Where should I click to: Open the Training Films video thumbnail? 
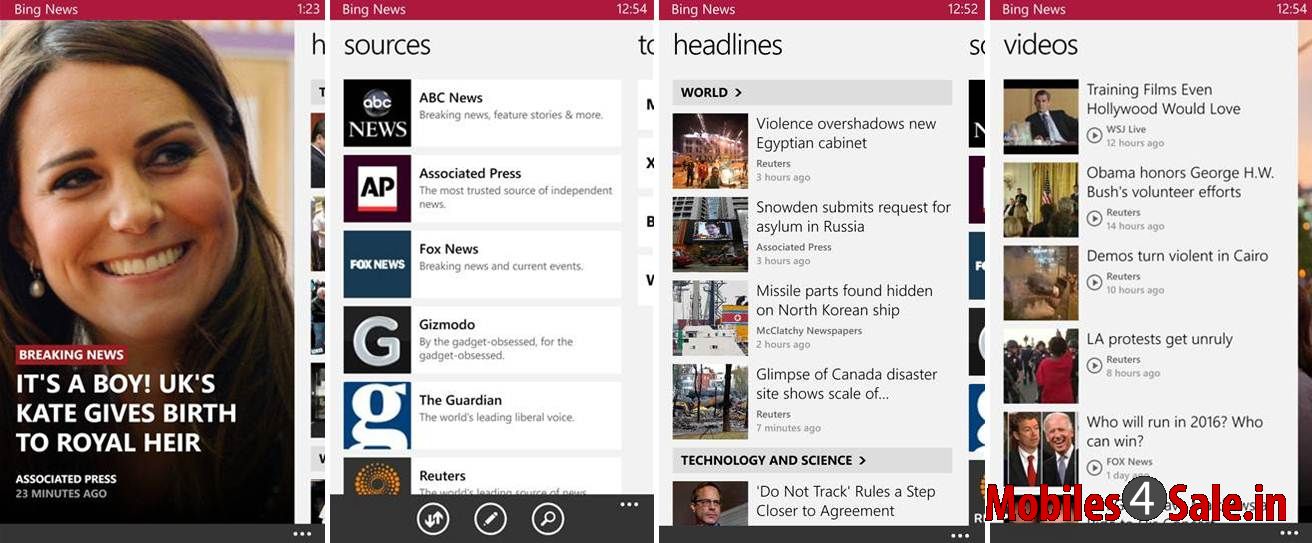(x=1041, y=117)
